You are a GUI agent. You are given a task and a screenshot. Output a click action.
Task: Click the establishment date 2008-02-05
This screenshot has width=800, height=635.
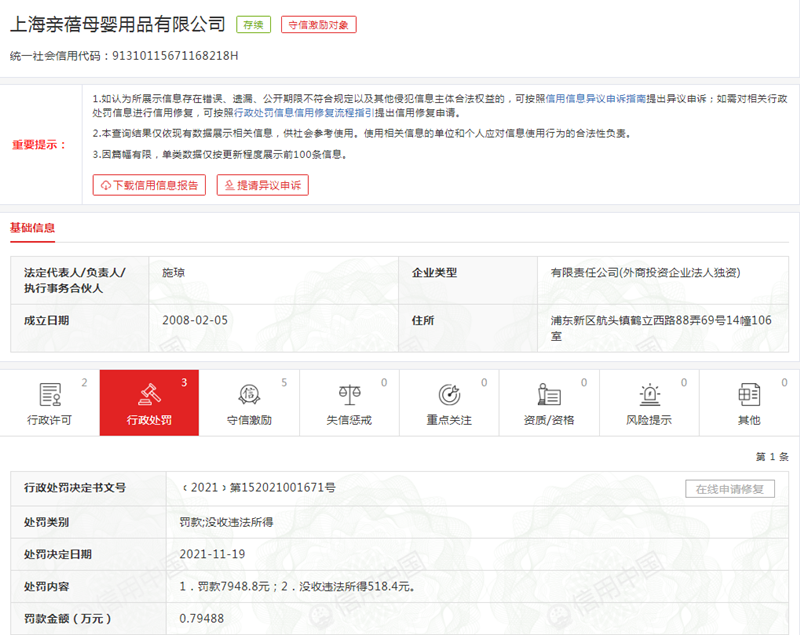tap(195, 320)
